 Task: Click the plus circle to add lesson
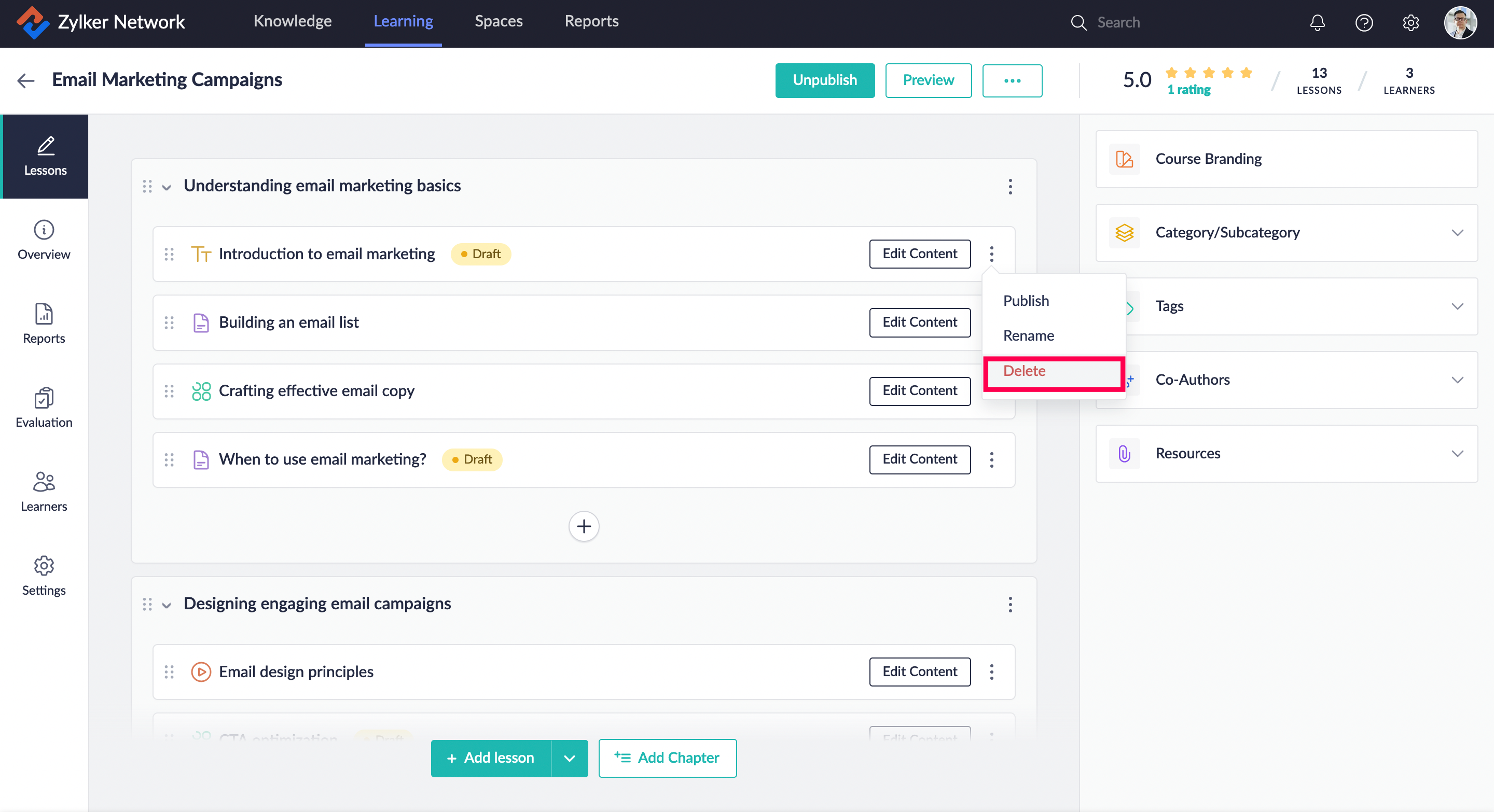[x=584, y=526]
